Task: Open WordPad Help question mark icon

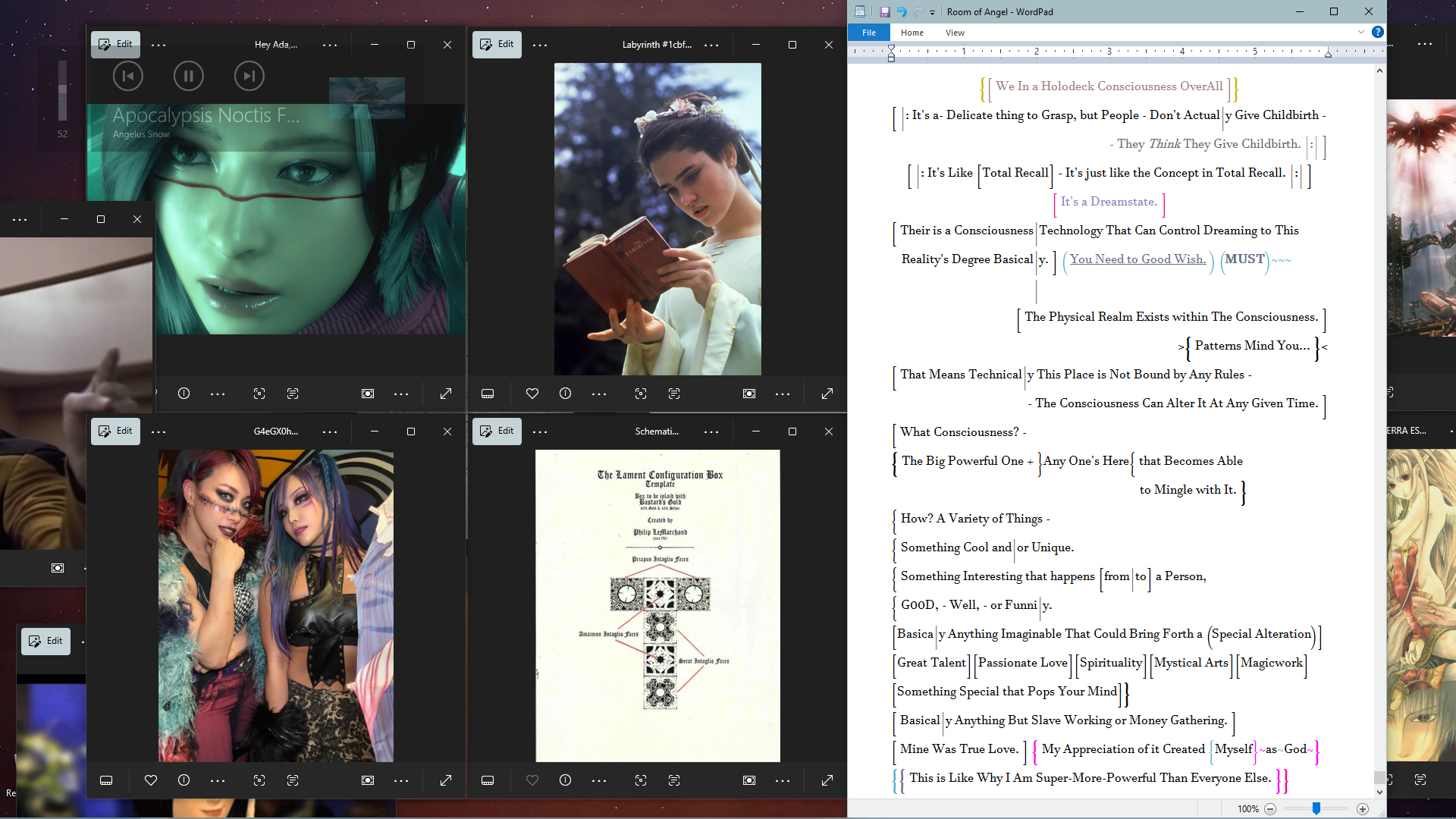Action: coord(1377,32)
